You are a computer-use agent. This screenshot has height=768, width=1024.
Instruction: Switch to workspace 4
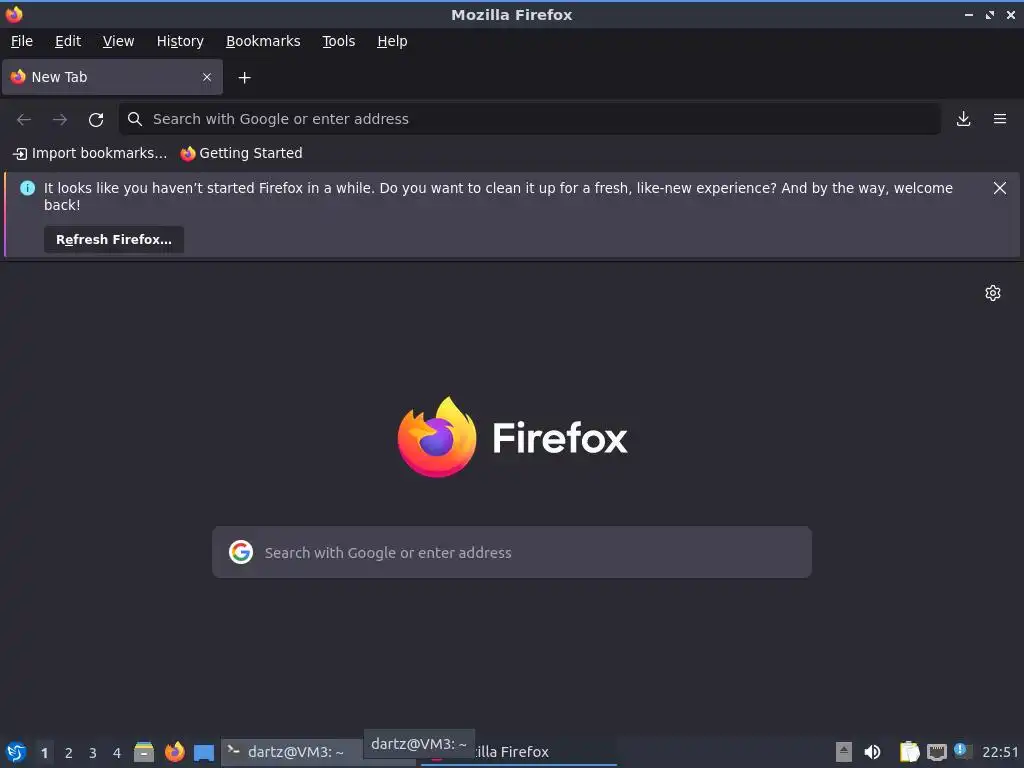pyautogui.click(x=117, y=753)
